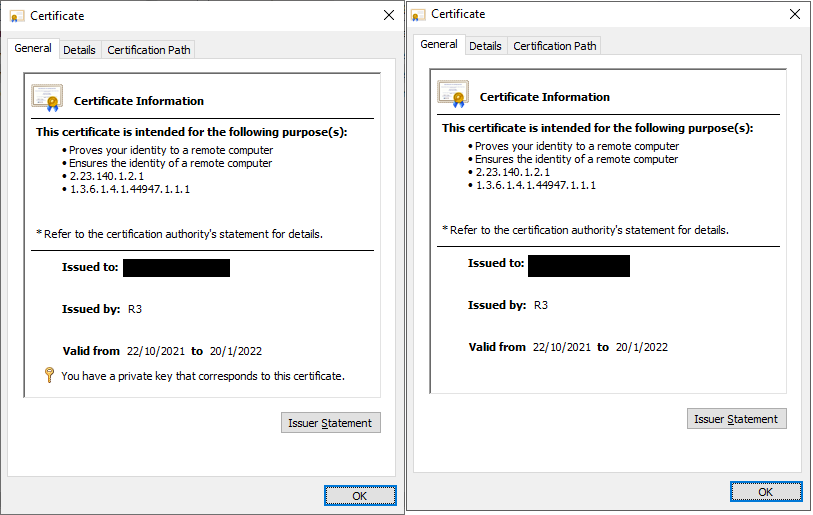The image size is (813, 515).
Task: Click the Certificate Information badge icon in the left dialog
Action: 47,98
